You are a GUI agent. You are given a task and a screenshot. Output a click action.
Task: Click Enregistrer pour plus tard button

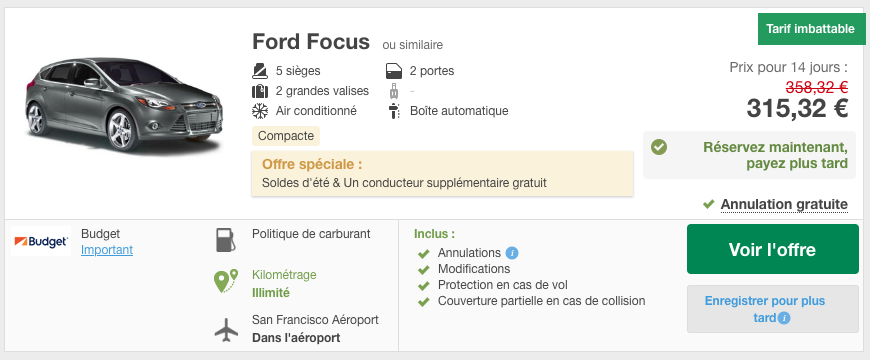pyautogui.click(x=772, y=309)
